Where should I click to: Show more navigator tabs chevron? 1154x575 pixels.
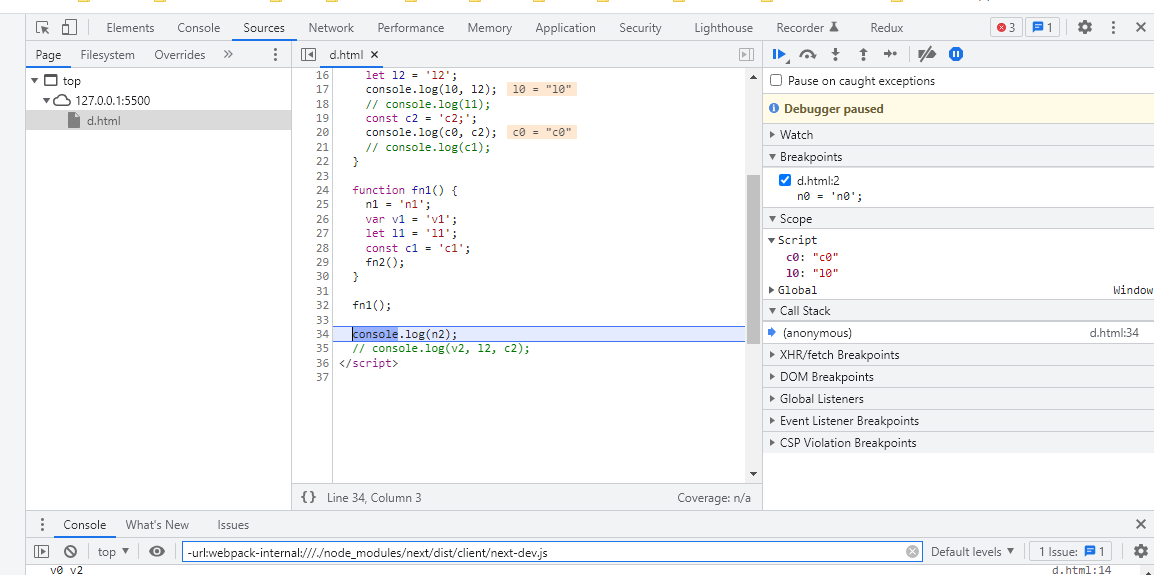(228, 54)
